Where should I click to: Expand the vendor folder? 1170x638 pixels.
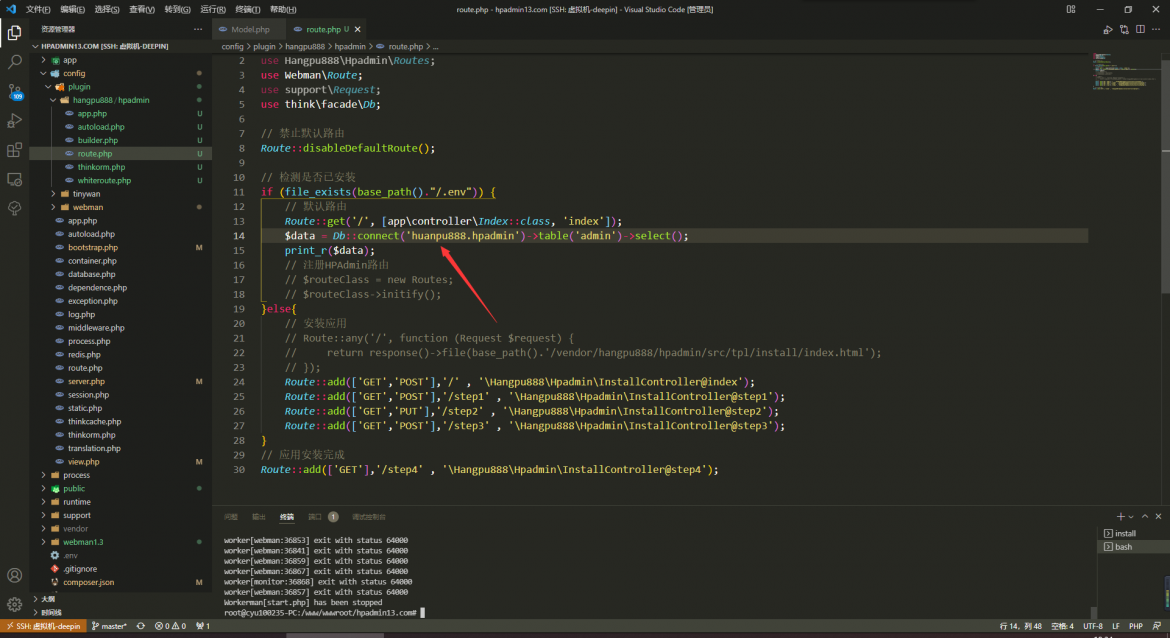[x=75, y=529]
